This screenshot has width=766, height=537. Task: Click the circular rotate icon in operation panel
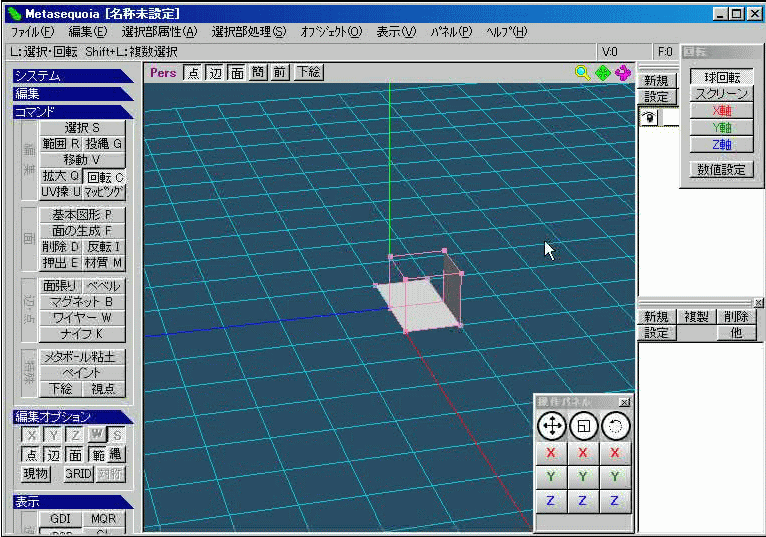point(615,426)
